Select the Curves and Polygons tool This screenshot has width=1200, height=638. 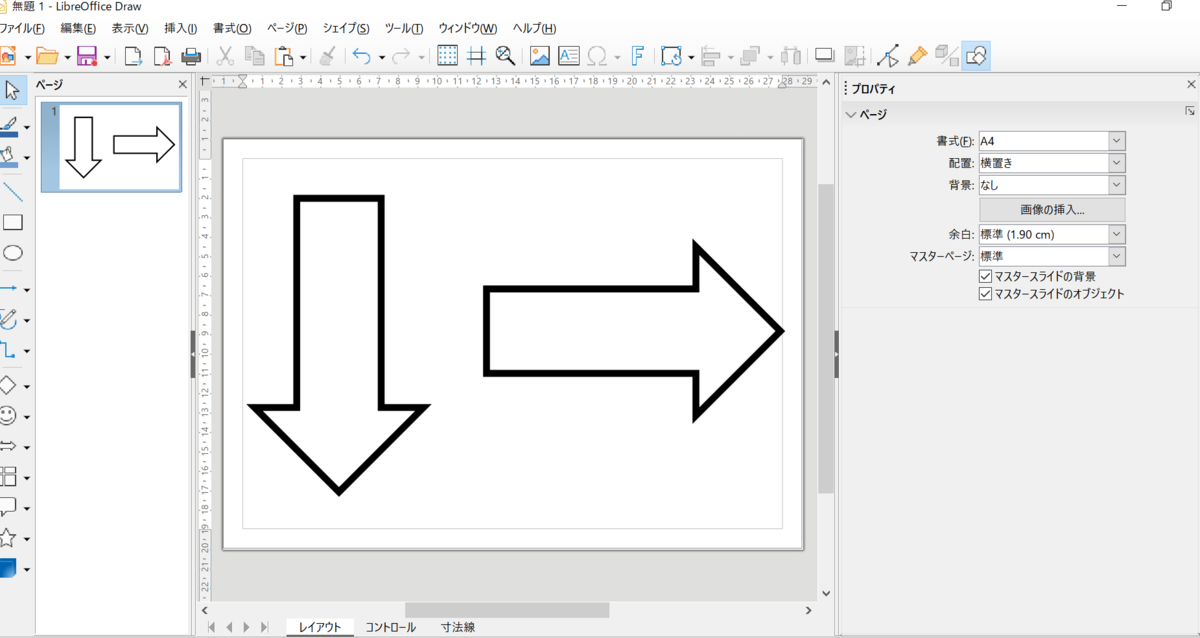point(8,320)
